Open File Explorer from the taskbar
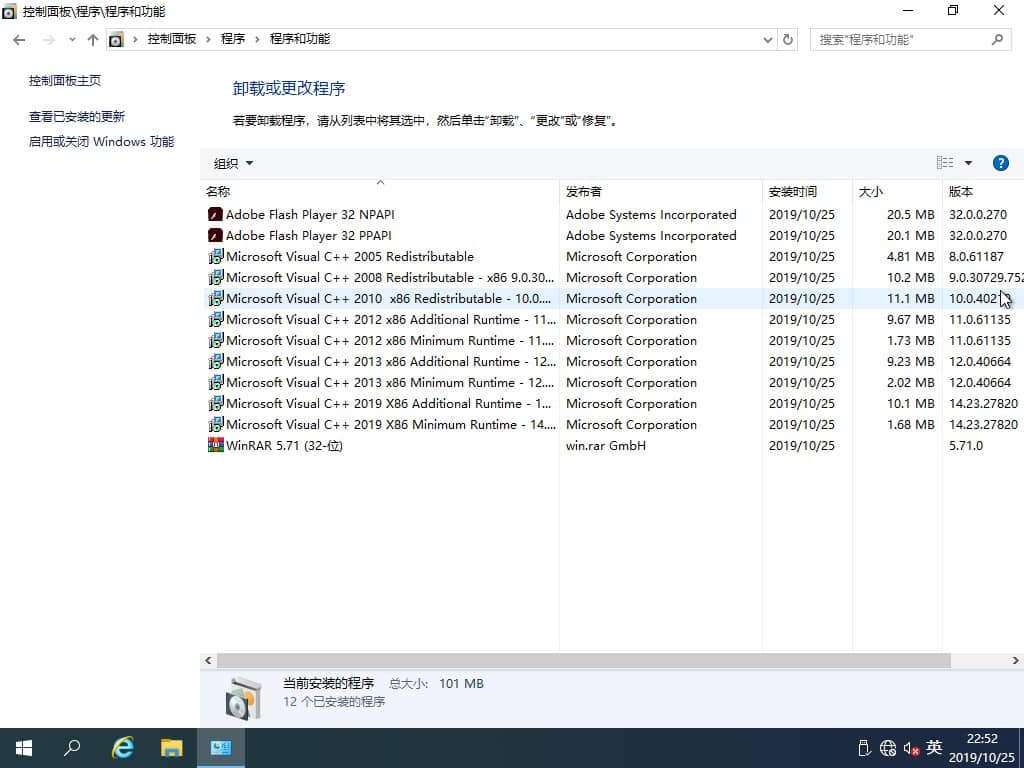 pos(172,748)
